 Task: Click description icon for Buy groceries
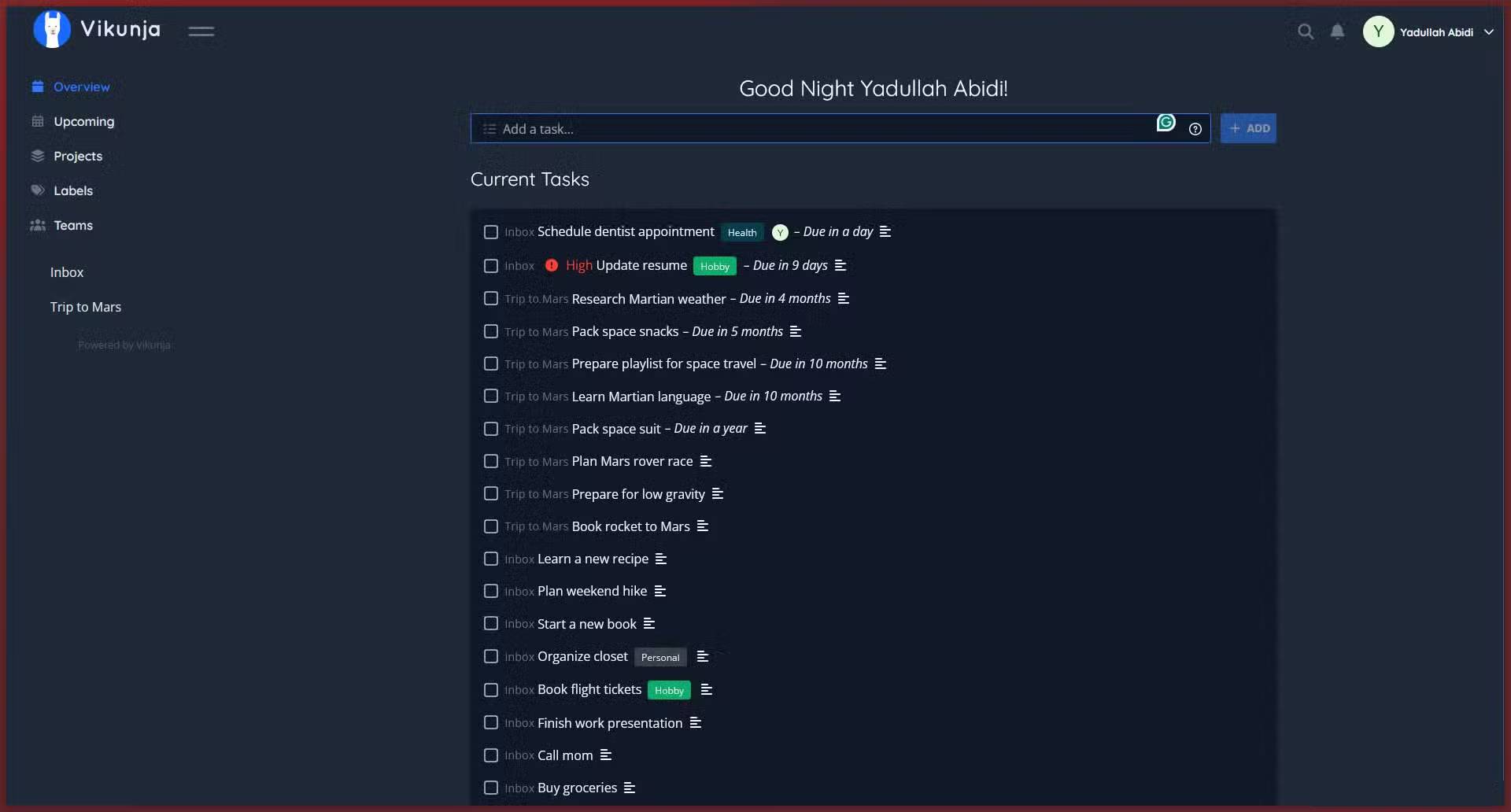(630, 788)
